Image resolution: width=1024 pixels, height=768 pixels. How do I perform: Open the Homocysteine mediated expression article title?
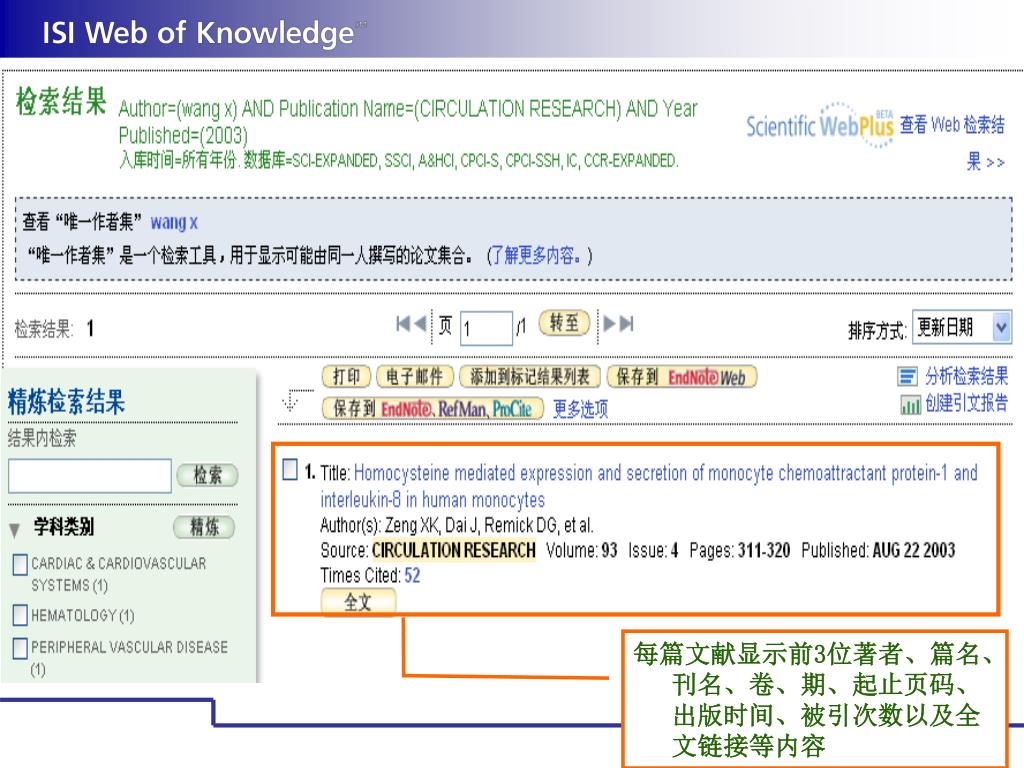point(648,486)
